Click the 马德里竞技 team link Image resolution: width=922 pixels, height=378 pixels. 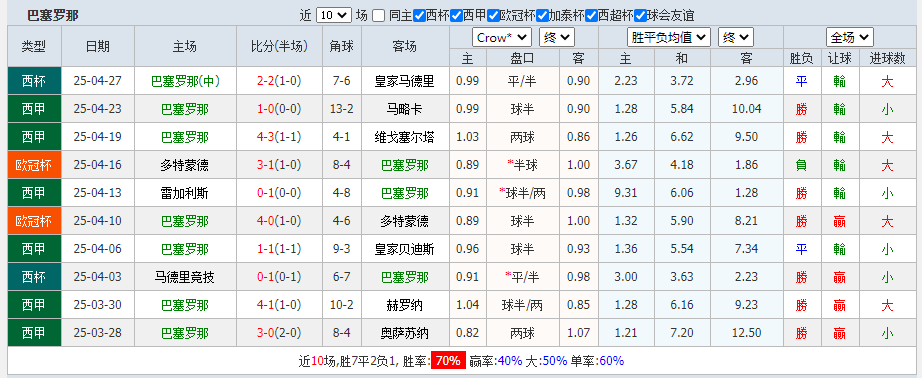(x=185, y=277)
